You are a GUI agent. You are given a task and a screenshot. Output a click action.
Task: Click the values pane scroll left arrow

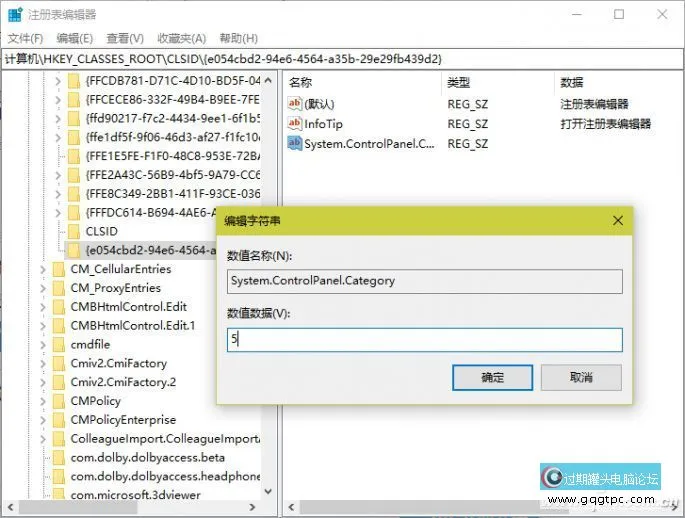pyautogui.click(x=291, y=507)
